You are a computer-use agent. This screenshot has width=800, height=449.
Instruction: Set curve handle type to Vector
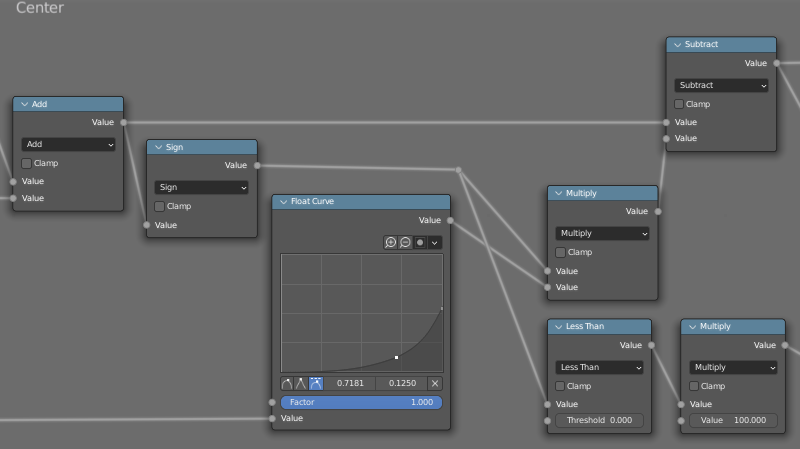302,383
